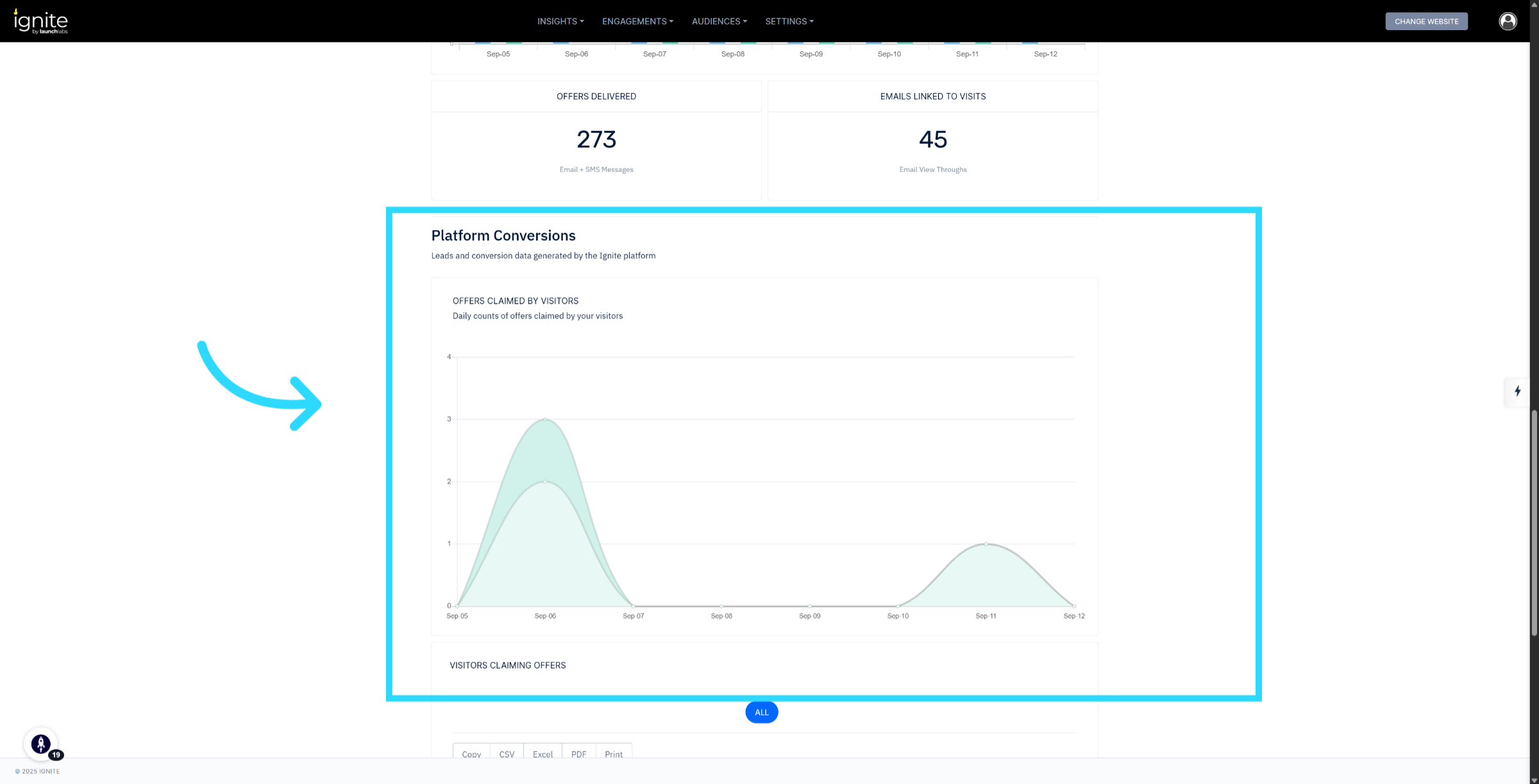The width and height of the screenshot is (1539, 784).
Task: Click the rocket launcher widget icon
Action: coord(41,744)
